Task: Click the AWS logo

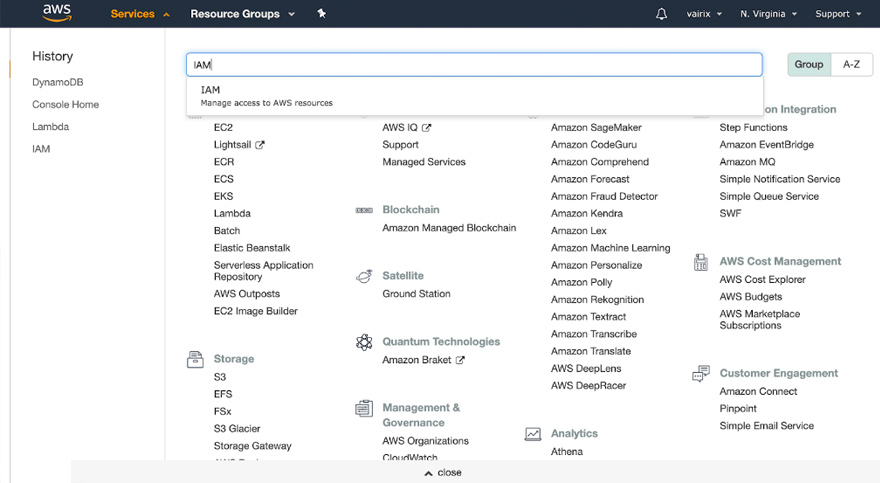Action: [57, 13]
